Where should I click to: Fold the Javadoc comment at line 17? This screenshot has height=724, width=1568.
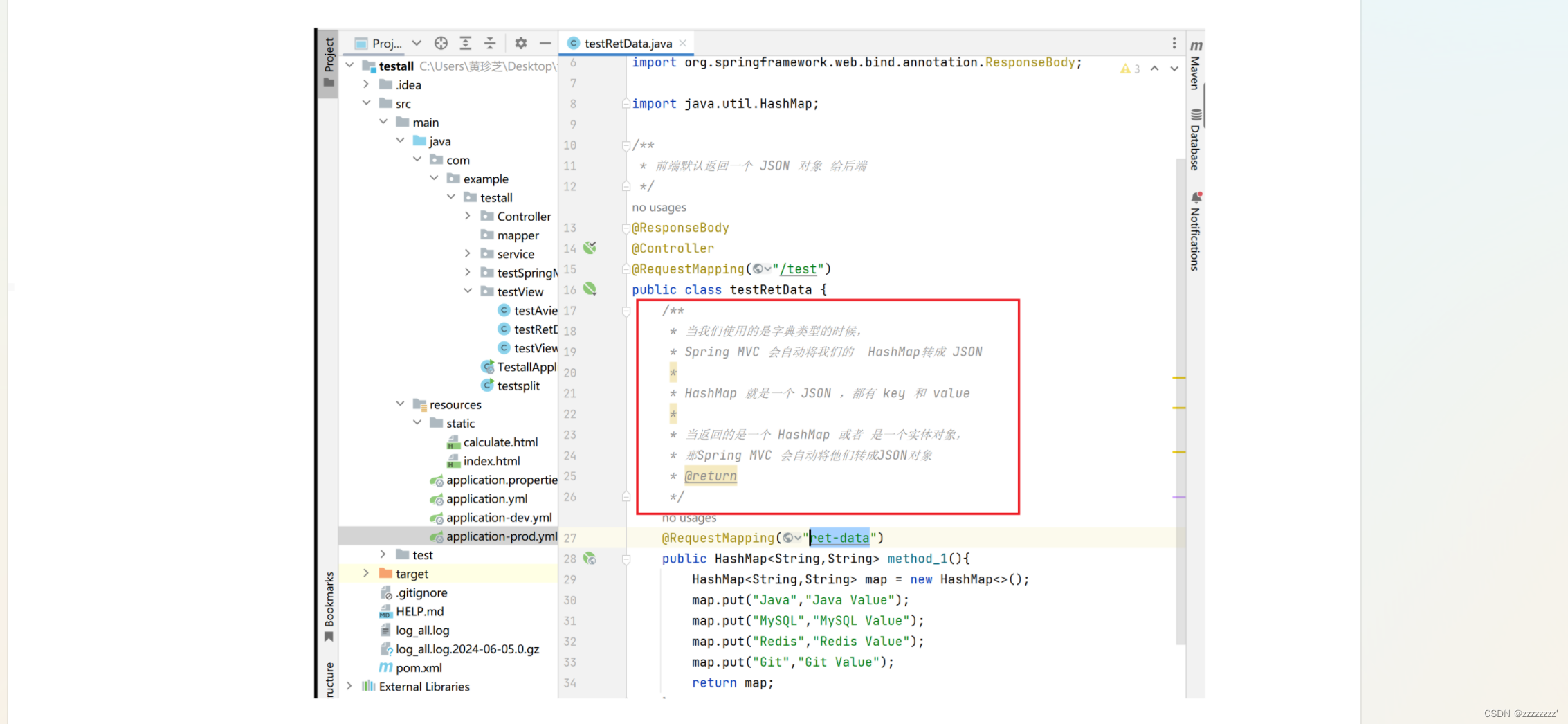click(x=626, y=311)
